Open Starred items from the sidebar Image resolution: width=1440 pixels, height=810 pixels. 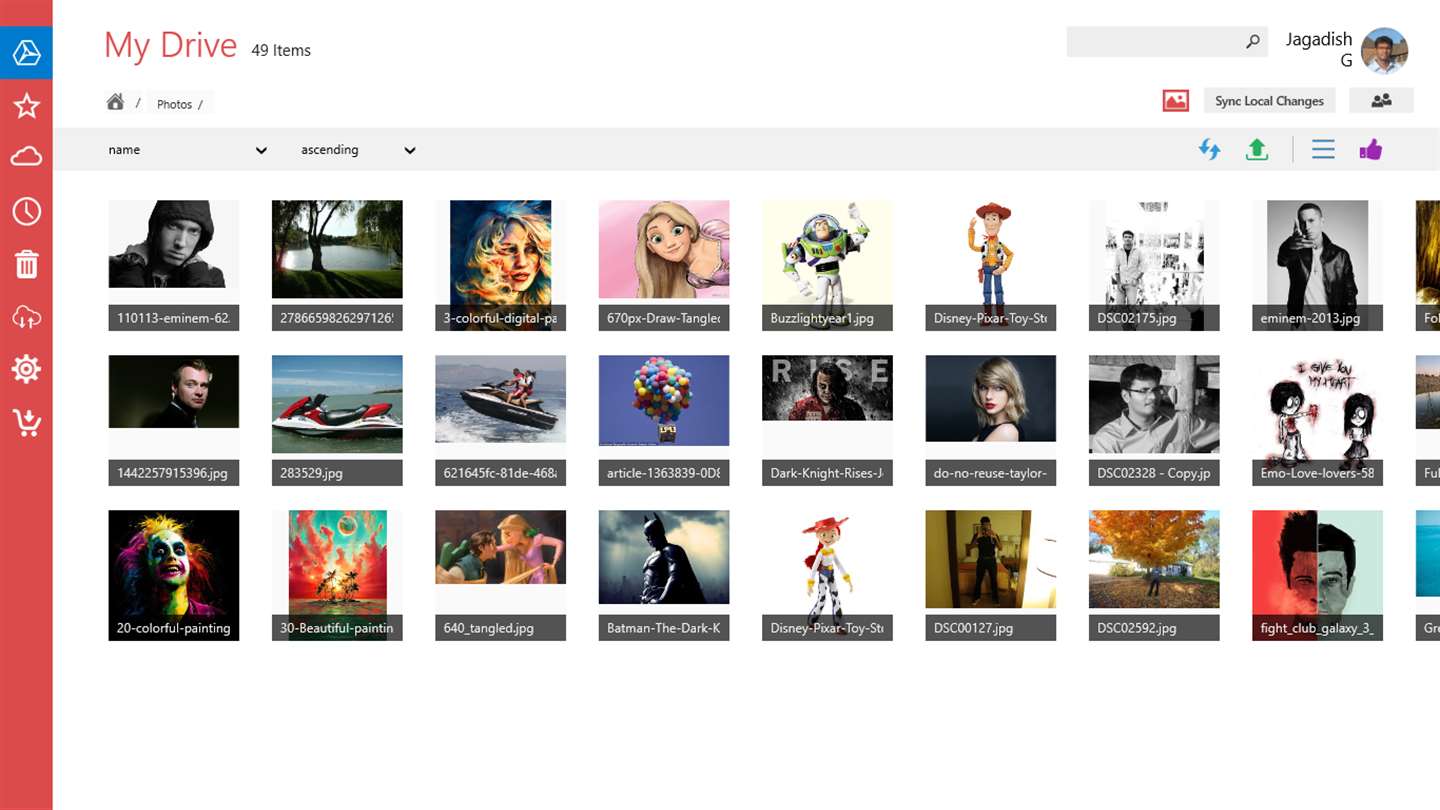pyautogui.click(x=26, y=105)
